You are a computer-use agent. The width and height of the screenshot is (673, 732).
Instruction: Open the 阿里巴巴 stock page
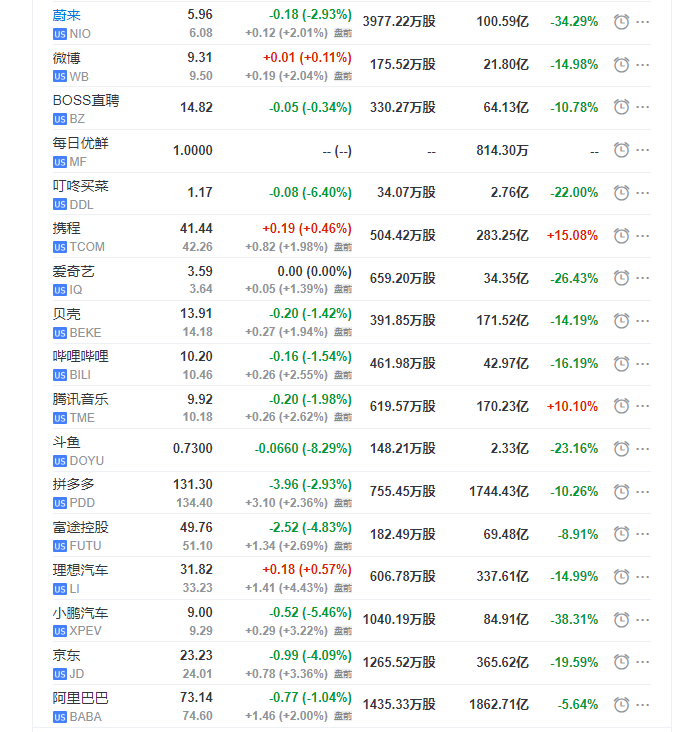pyautogui.click(x=80, y=698)
